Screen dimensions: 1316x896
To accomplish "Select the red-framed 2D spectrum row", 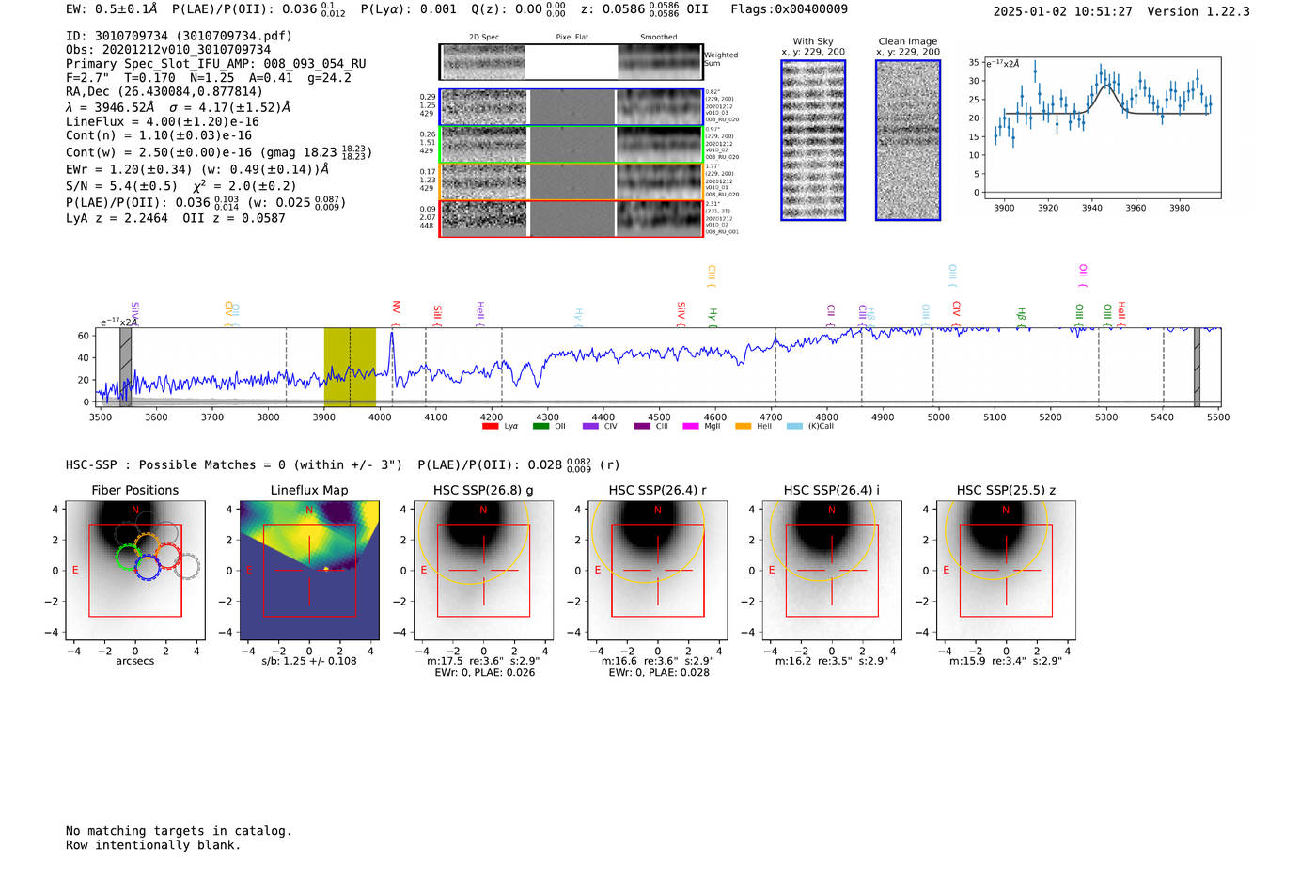I will (x=571, y=218).
